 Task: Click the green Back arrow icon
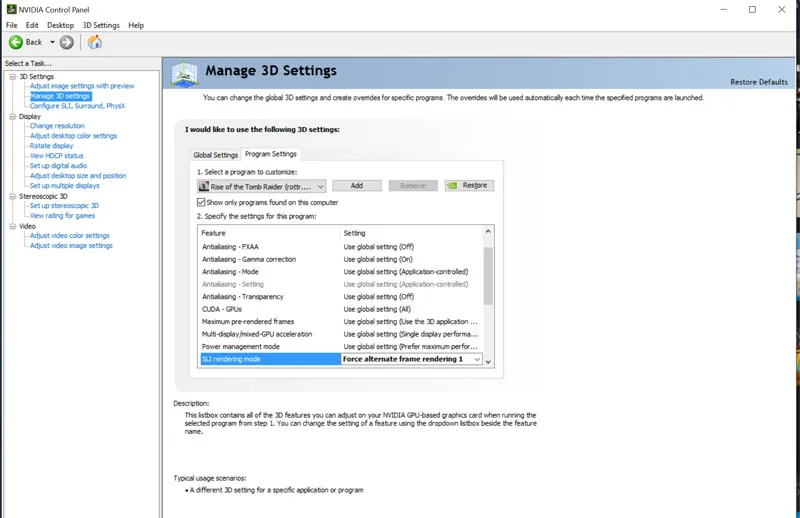(x=16, y=42)
